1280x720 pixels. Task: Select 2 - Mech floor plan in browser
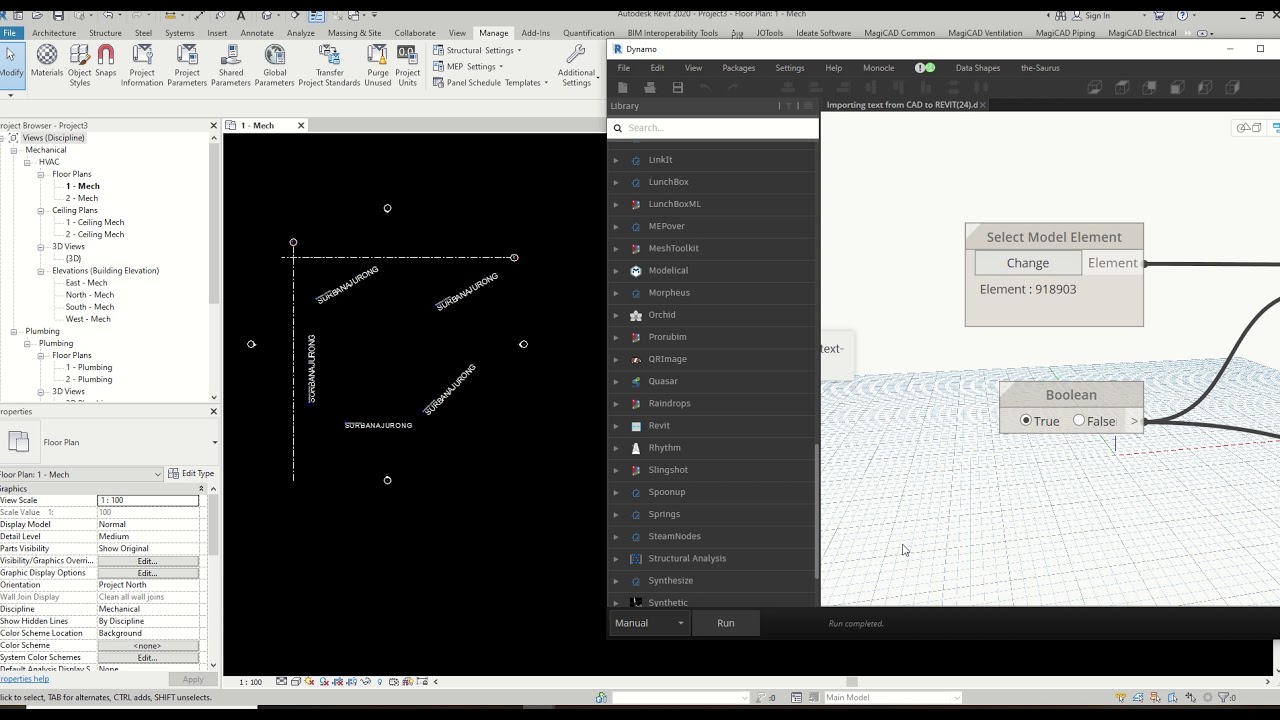pos(82,198)
